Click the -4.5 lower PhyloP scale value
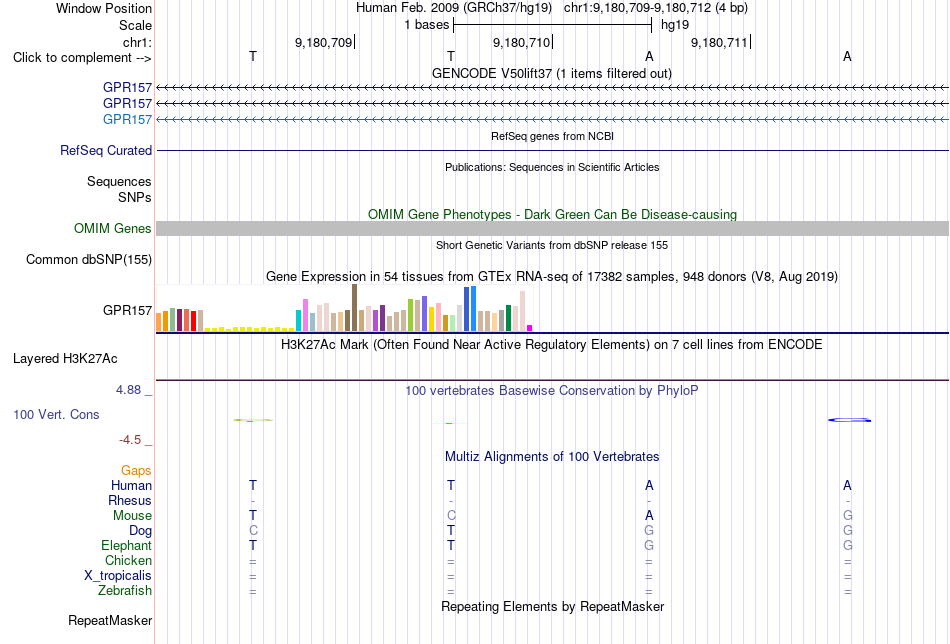950x644 pixels. click(130, 440)
